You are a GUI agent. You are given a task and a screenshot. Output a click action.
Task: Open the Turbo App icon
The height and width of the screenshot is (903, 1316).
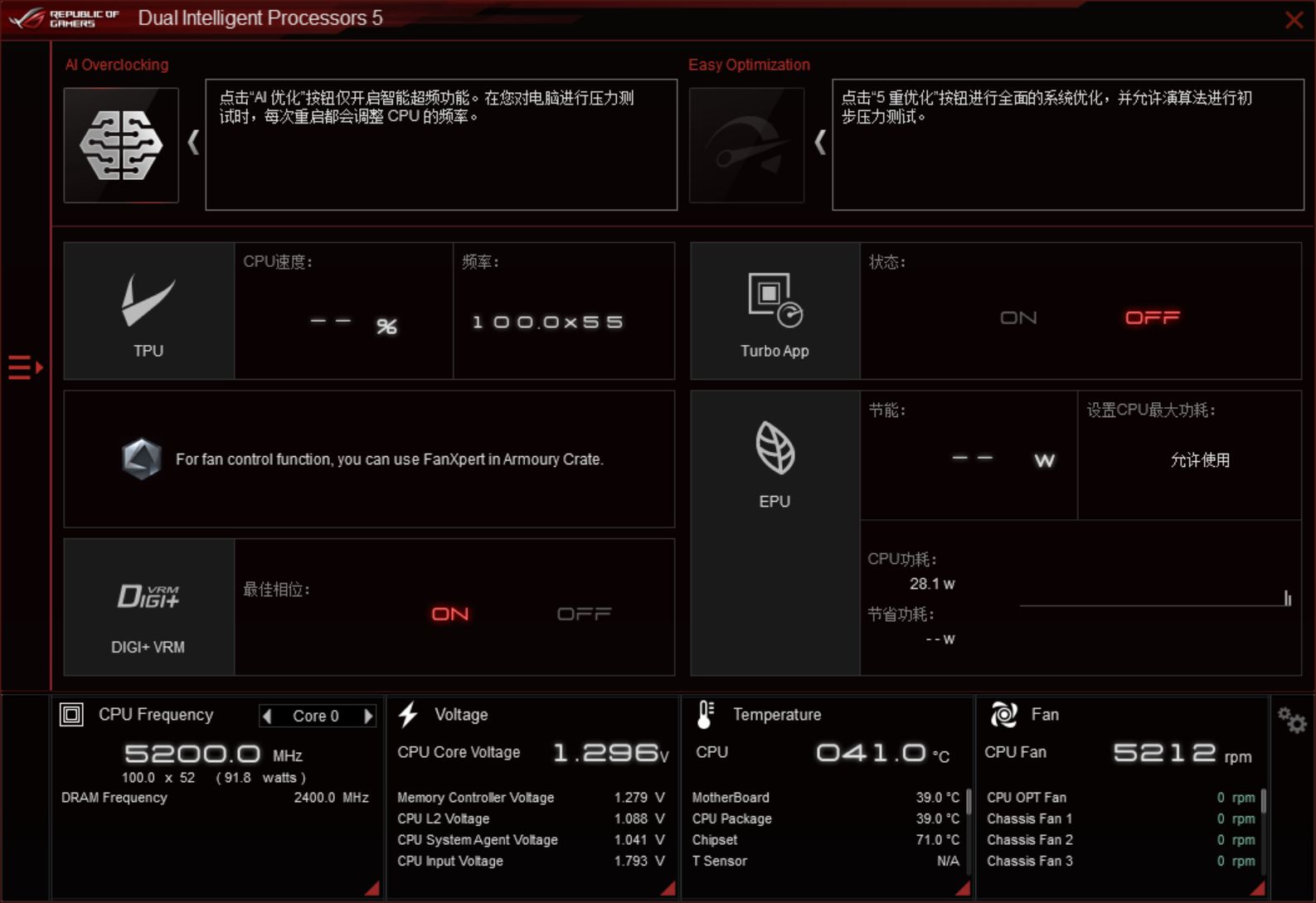coord(775,311)
